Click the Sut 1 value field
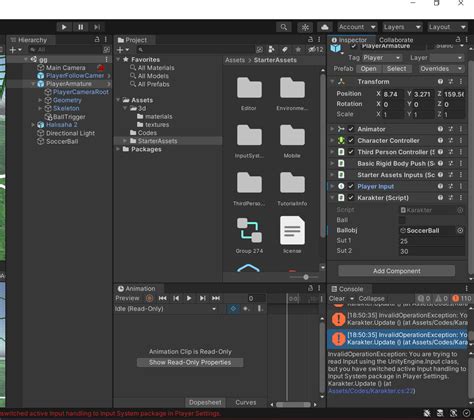474x420 pixels. 432,241
